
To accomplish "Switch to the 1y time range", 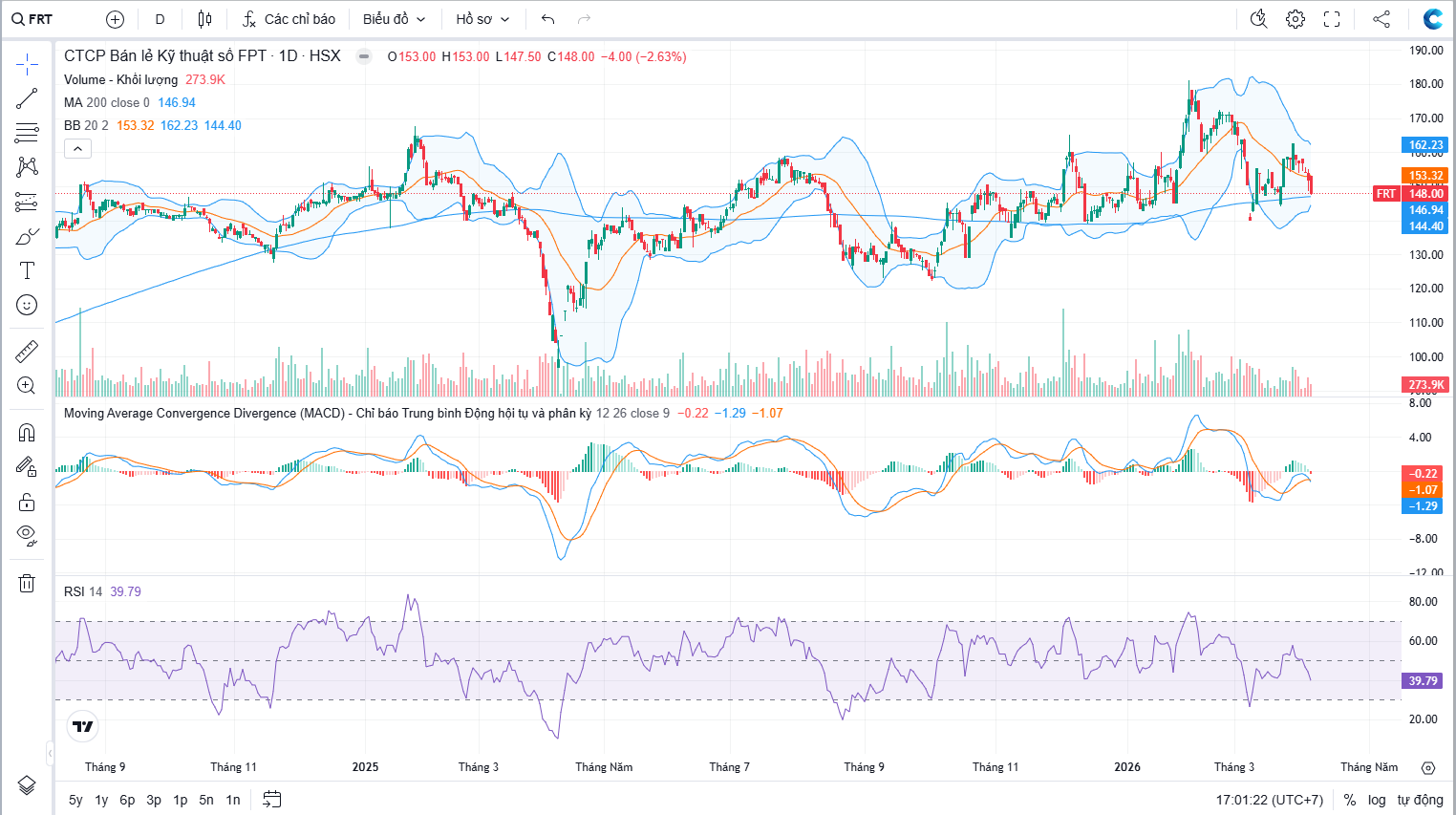I will (x=101, y=800).
